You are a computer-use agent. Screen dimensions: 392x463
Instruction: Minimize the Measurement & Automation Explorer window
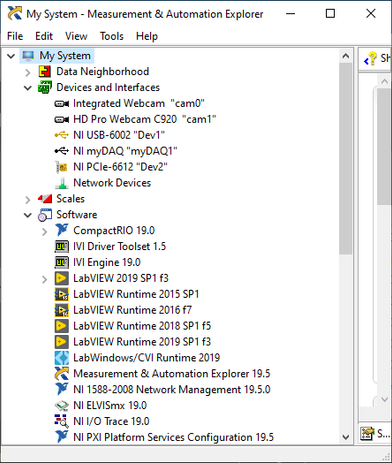coord(291,14)
